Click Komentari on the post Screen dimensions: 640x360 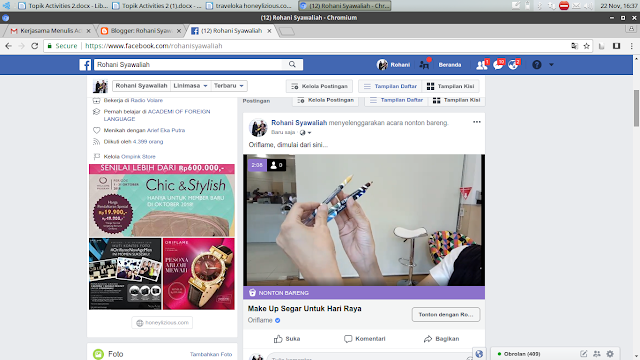(x=364, y=339)
